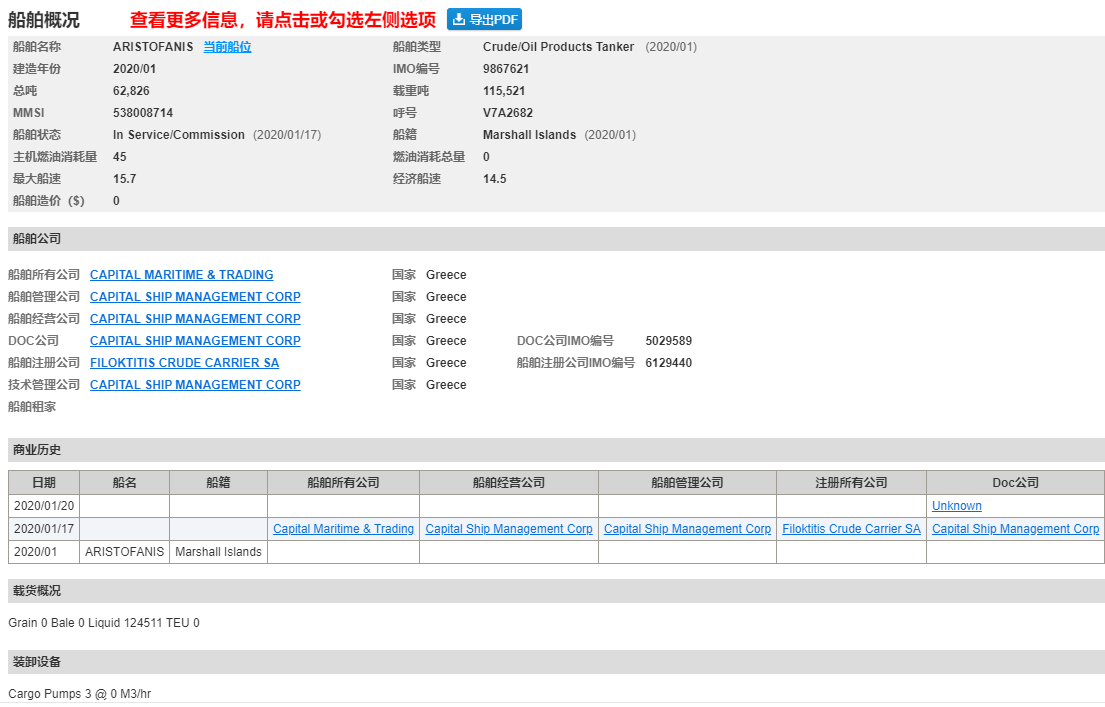Click the 注册所有公司 column header

click(851, 483)
